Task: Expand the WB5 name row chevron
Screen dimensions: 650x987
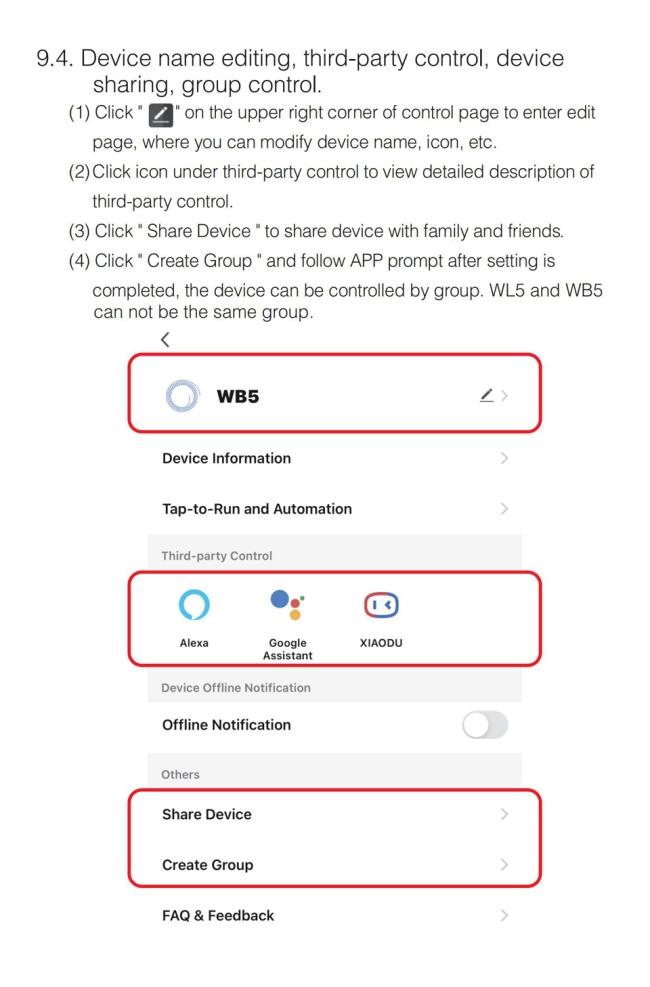Action: (x=505, y=395)
